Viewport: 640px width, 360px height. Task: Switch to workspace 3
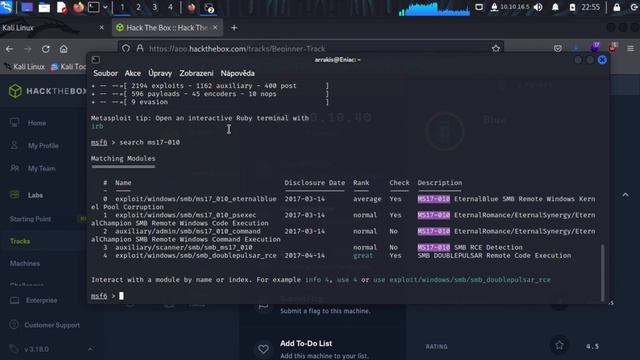point(155,7)
